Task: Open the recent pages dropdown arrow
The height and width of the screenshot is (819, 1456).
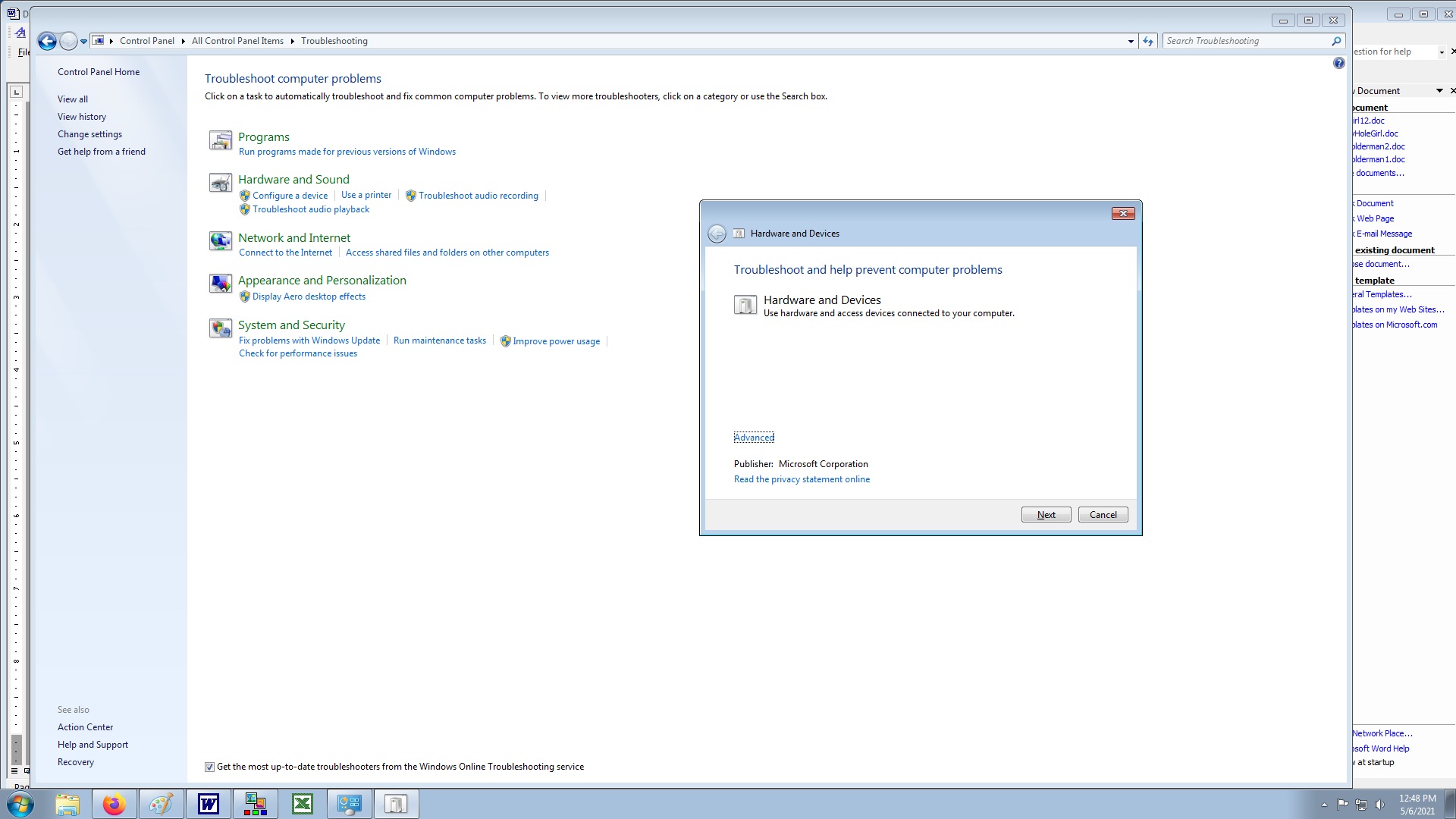Action: [x=83, y=41]
